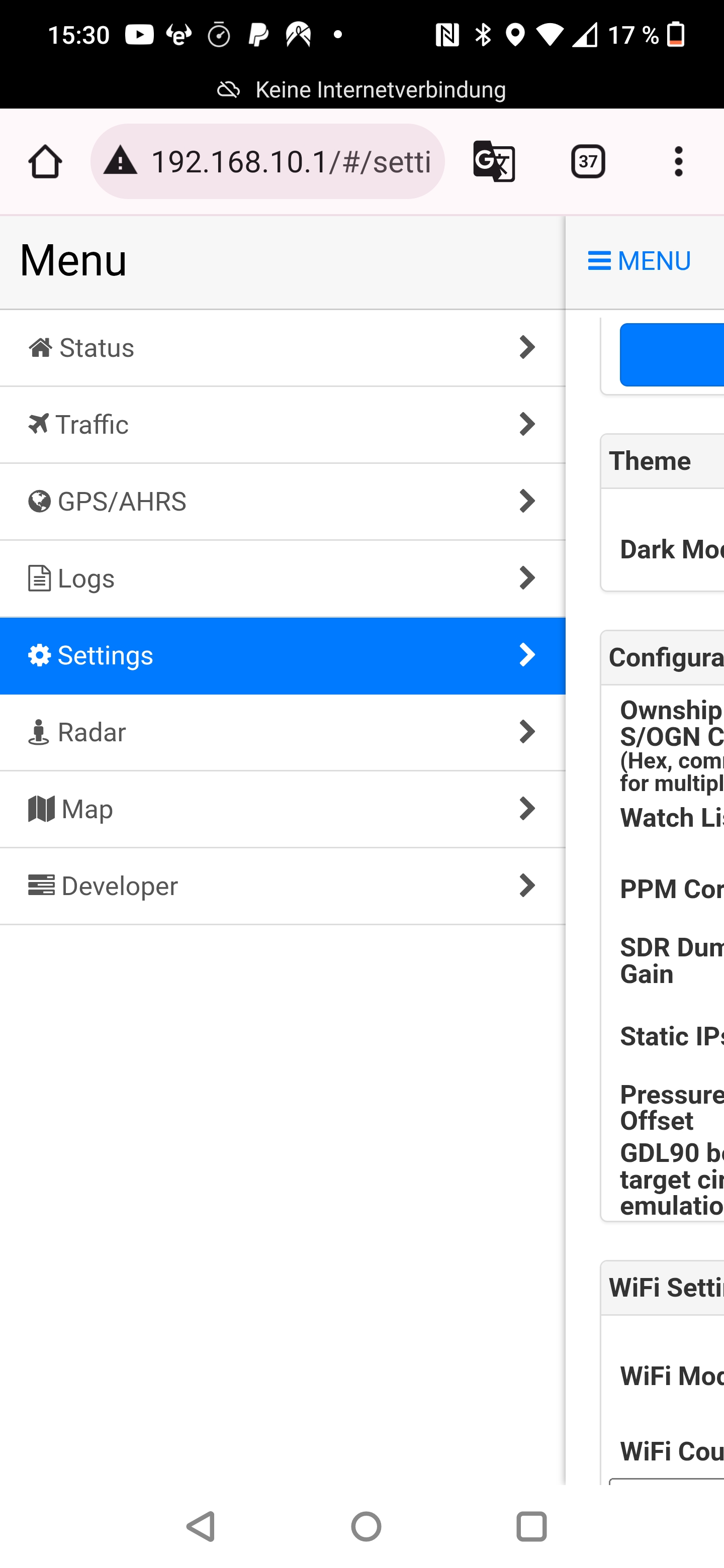Open the browser three-dot overflow menu
This screenshot has height=1568, width=724.
click(678, 162)
